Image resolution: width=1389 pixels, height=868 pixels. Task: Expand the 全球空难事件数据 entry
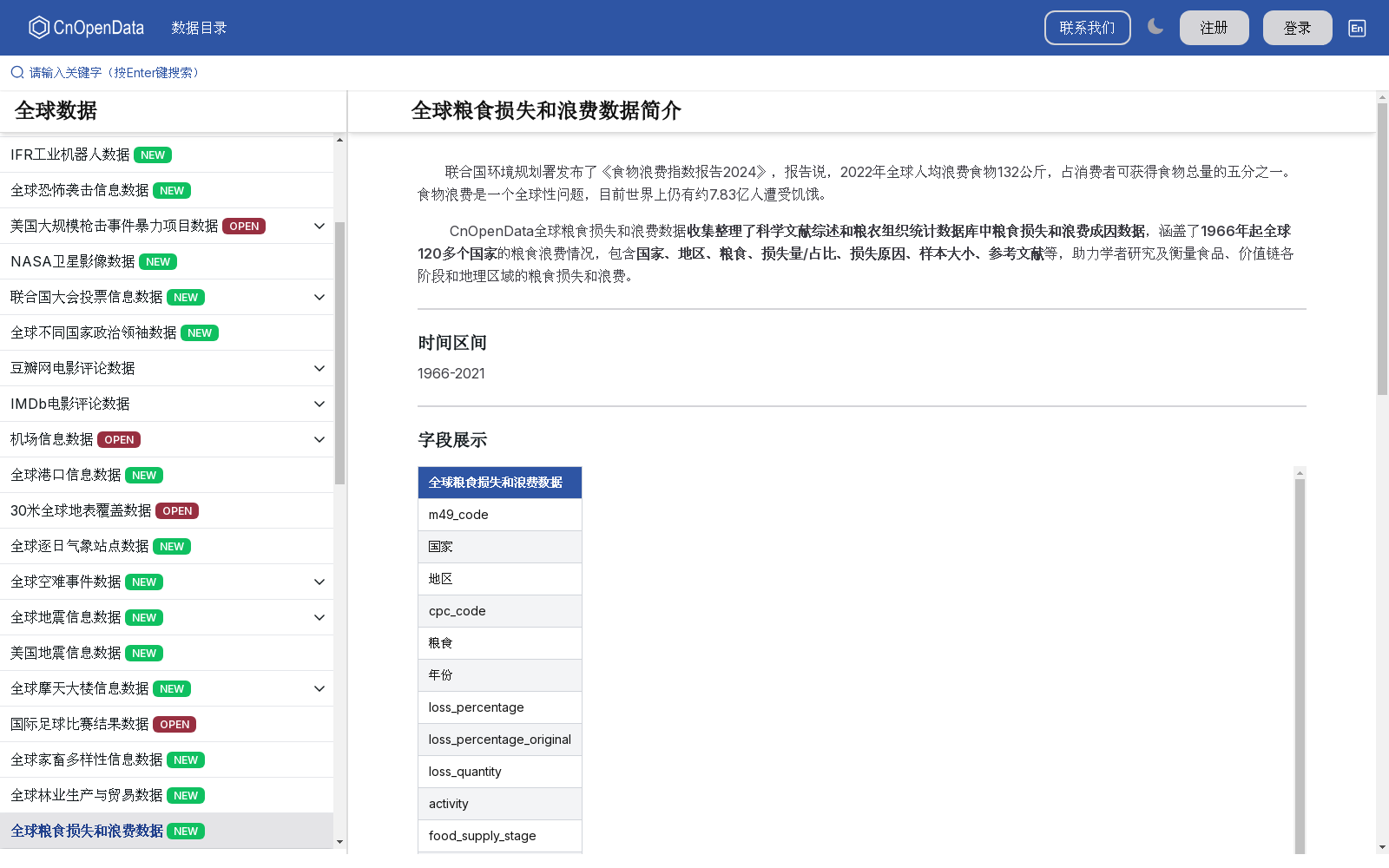click(319, 582)
